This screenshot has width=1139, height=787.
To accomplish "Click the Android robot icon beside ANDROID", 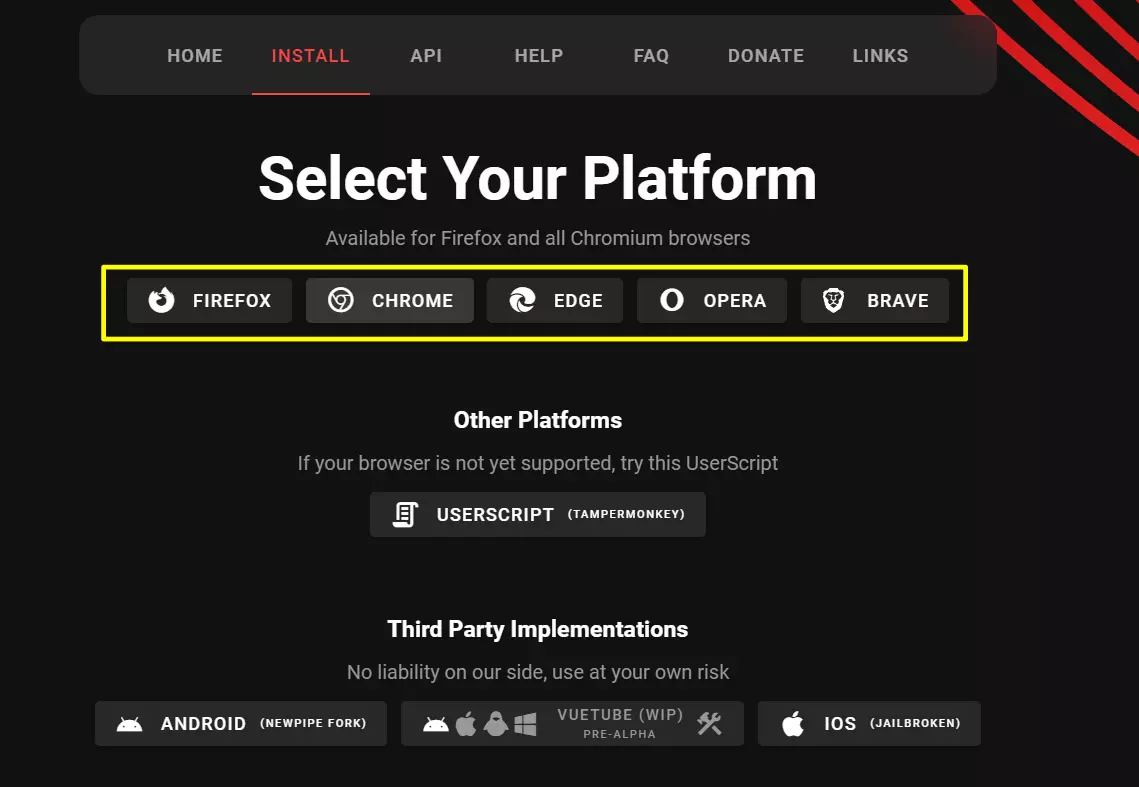I will coord(130,724).
